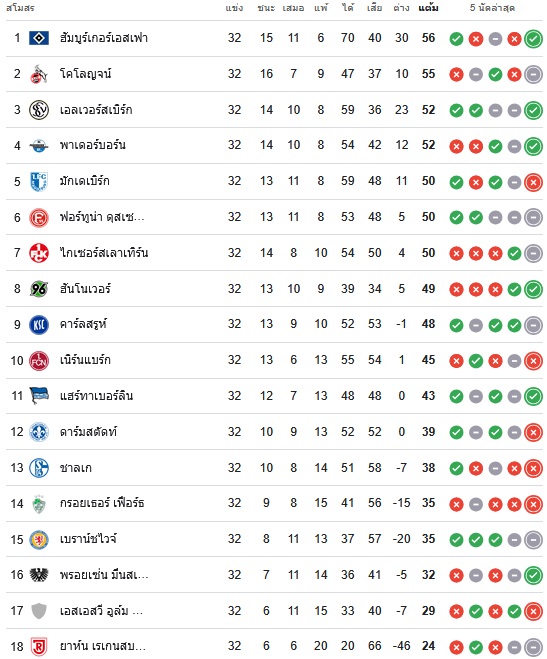
Task: Click the ชนะ wins column header
Action: (266, 8)
